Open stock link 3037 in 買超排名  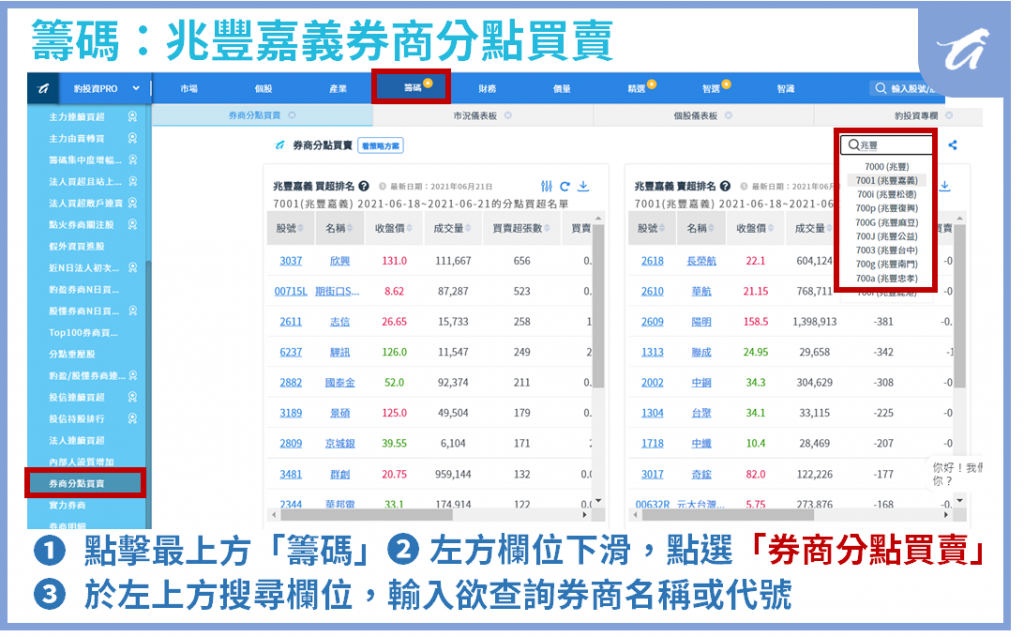(x=291, y=261)
